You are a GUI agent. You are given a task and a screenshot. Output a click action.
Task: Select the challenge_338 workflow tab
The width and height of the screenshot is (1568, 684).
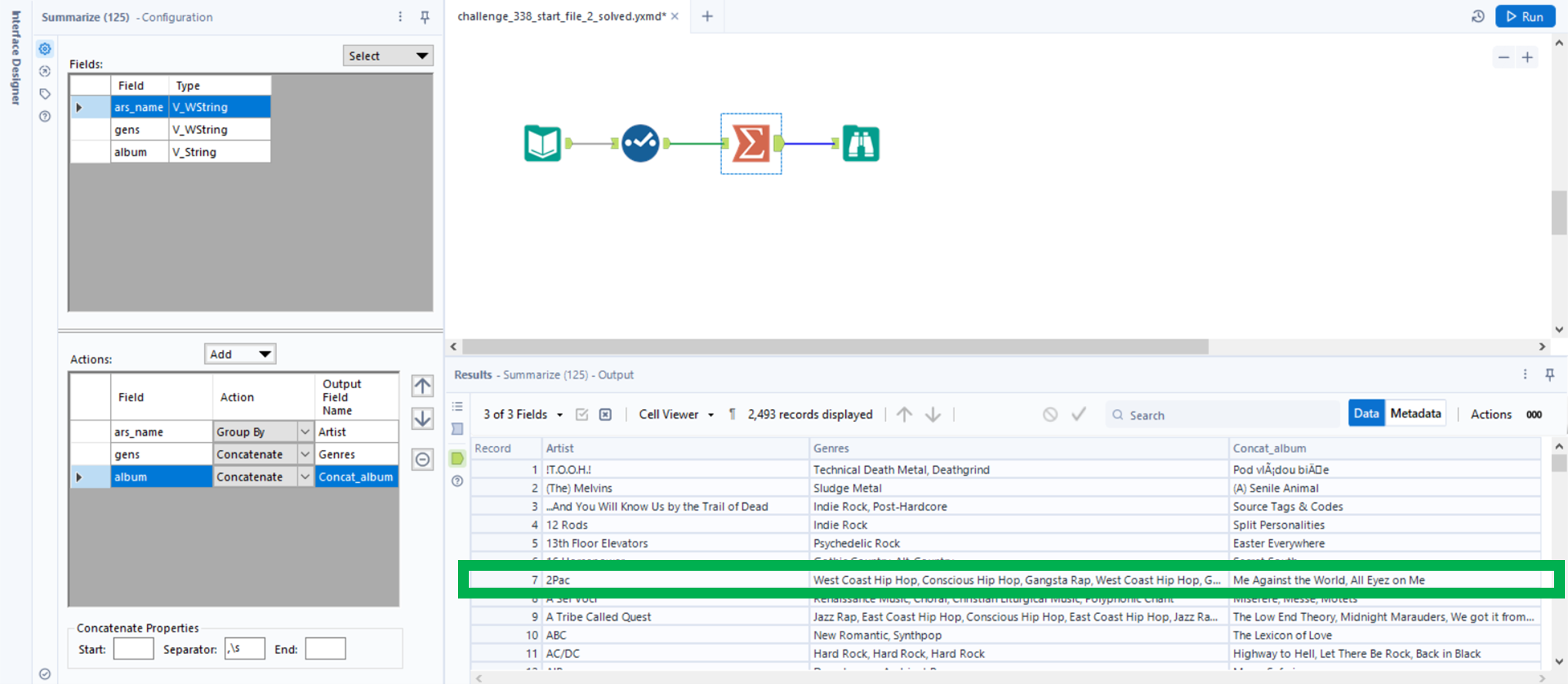(x=561, y=16)
